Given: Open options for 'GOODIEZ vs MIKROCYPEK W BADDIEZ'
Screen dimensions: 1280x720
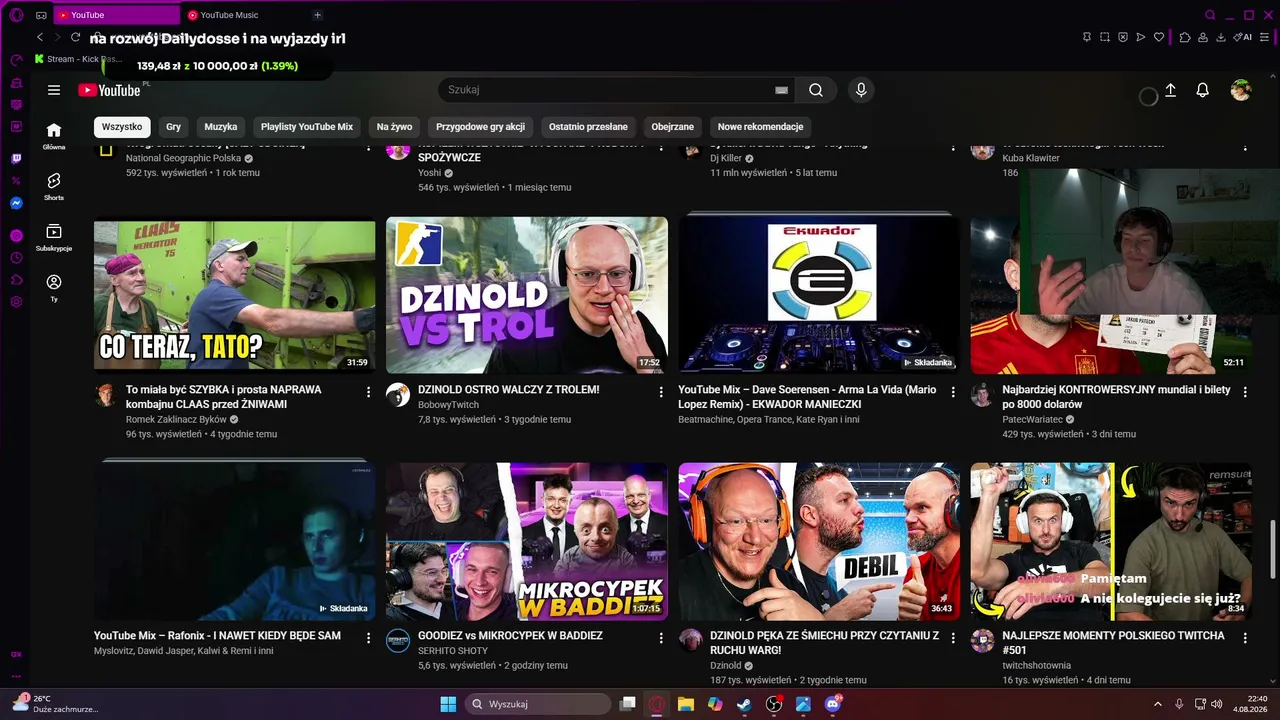Looking at the screenshot, I should (661, 638).
